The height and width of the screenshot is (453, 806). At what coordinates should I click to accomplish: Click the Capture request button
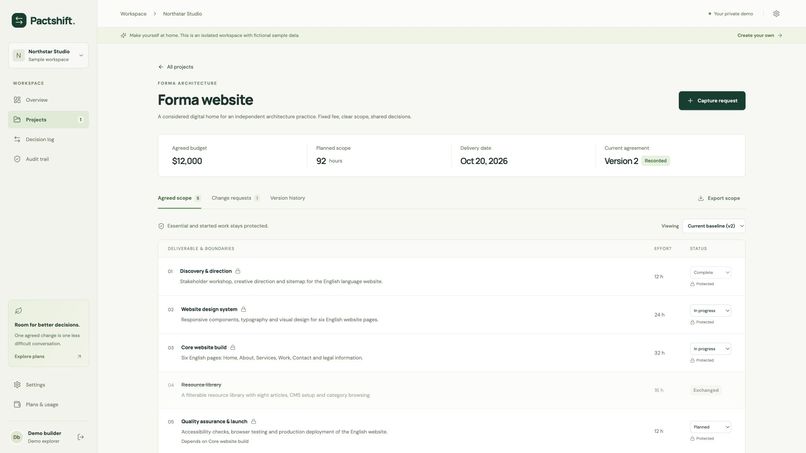(712, 101)
